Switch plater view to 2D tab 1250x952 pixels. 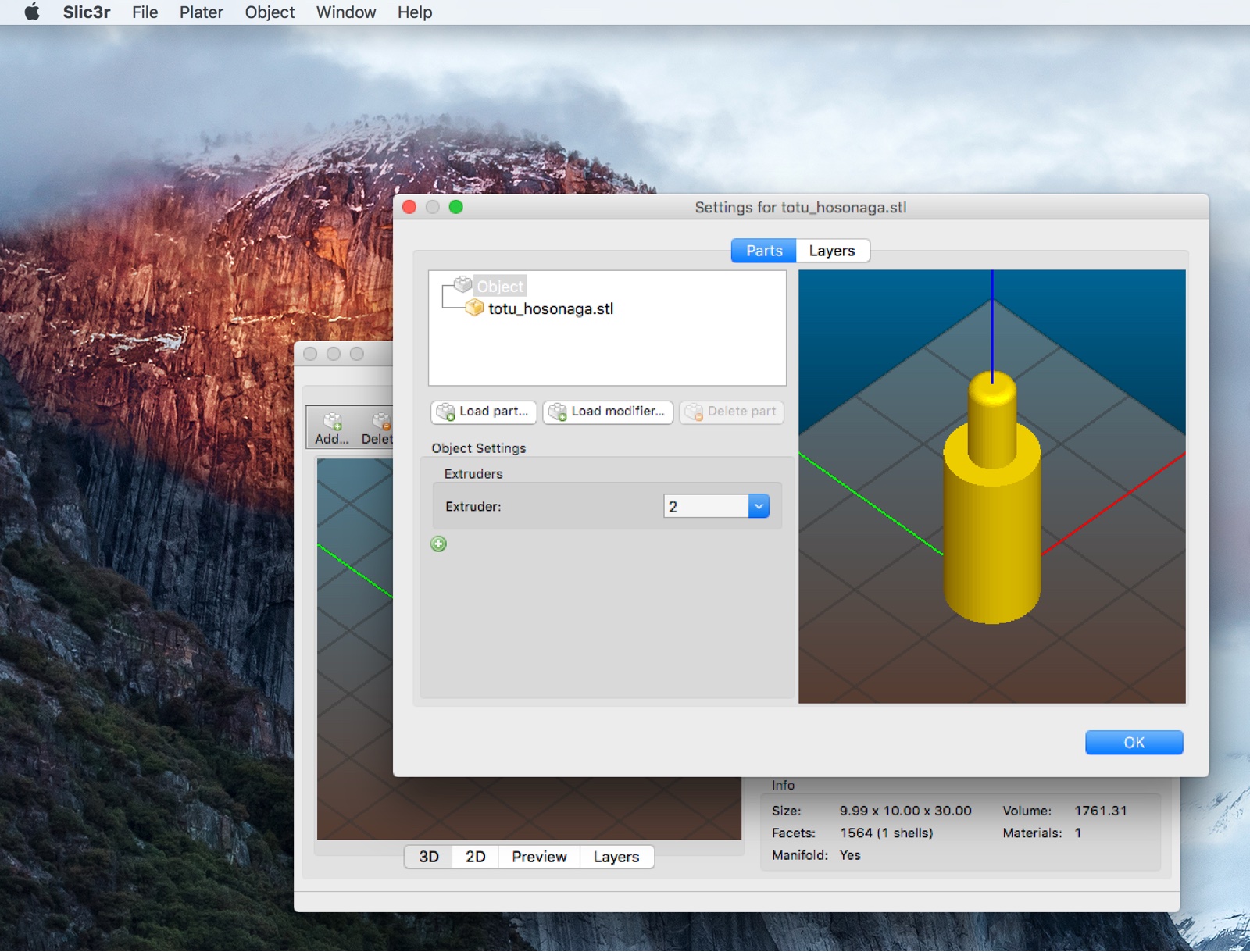(475, 857)
